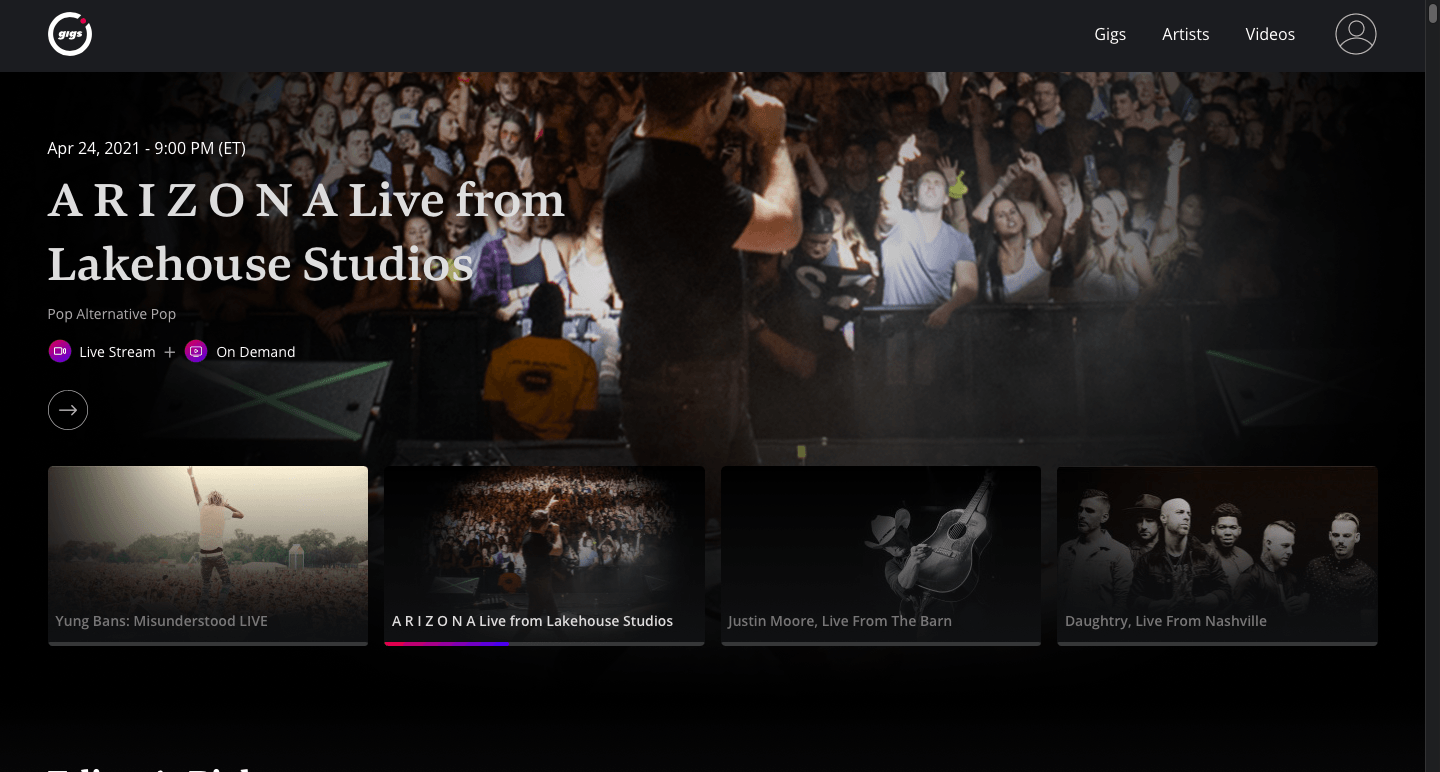Click the Pop Alternative Pop genre text
Image resolution: width=1440 pixels, height=772 pixels.
coord(112,314)
